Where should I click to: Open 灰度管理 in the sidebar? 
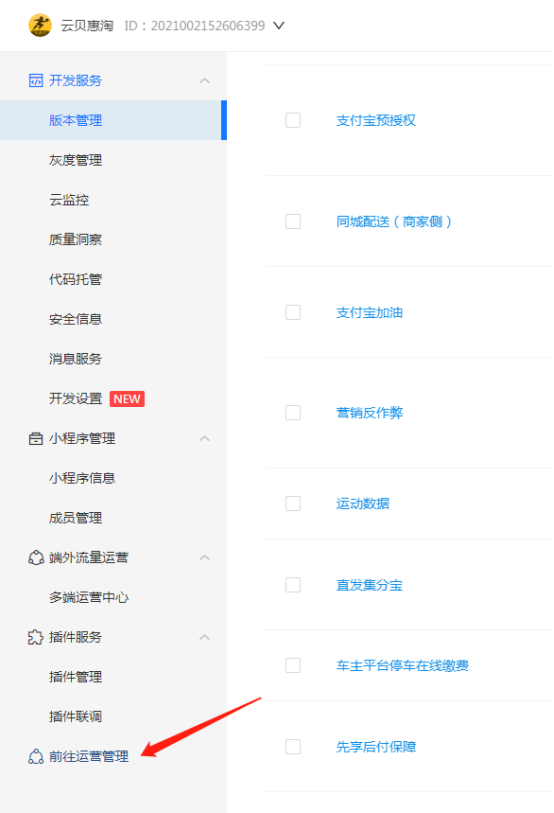[76, 160]
